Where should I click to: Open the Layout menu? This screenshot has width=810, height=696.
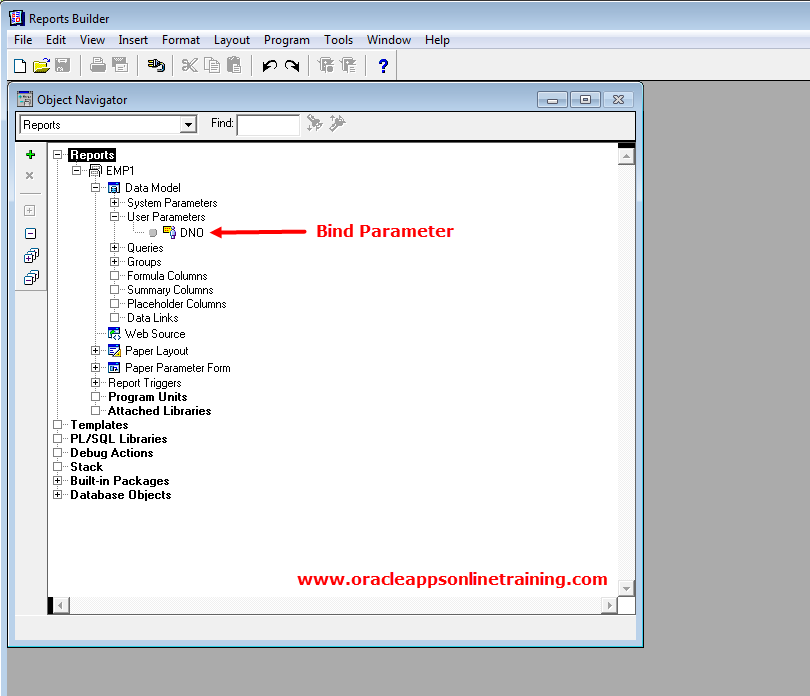(x=232, y=40)
